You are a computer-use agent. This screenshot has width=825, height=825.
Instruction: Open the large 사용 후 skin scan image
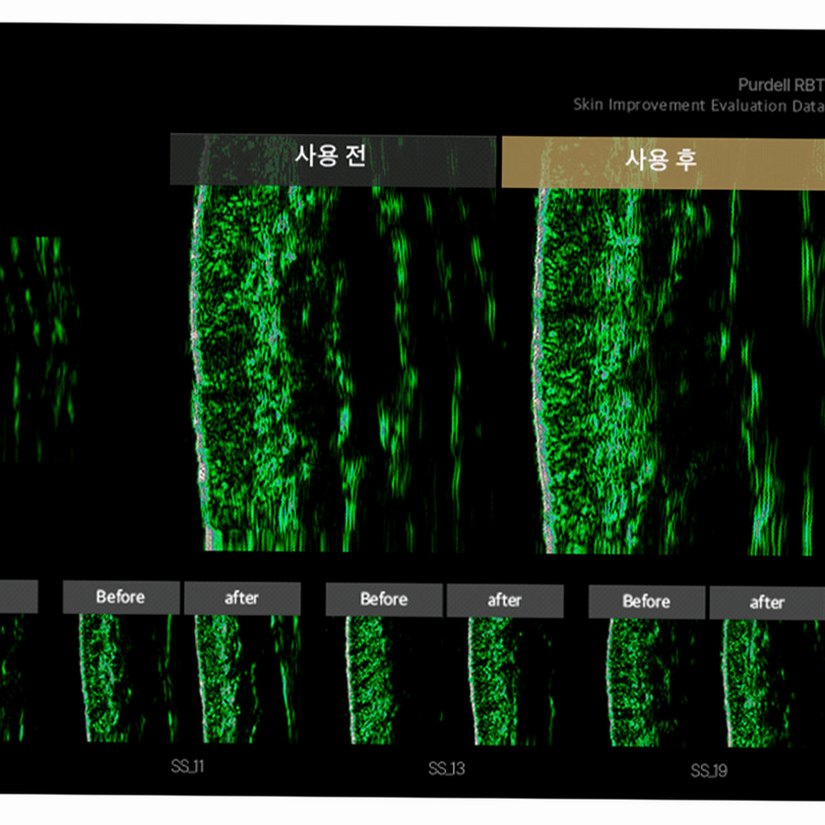tap(679, 371)
